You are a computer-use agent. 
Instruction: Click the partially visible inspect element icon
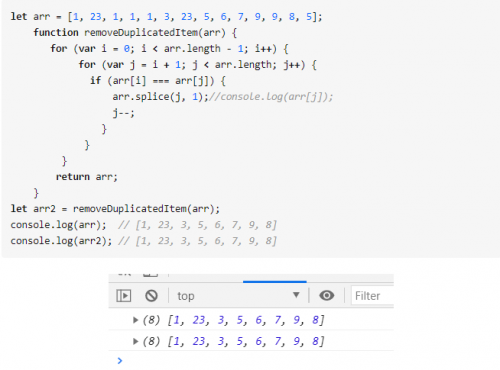coord(125,275)
